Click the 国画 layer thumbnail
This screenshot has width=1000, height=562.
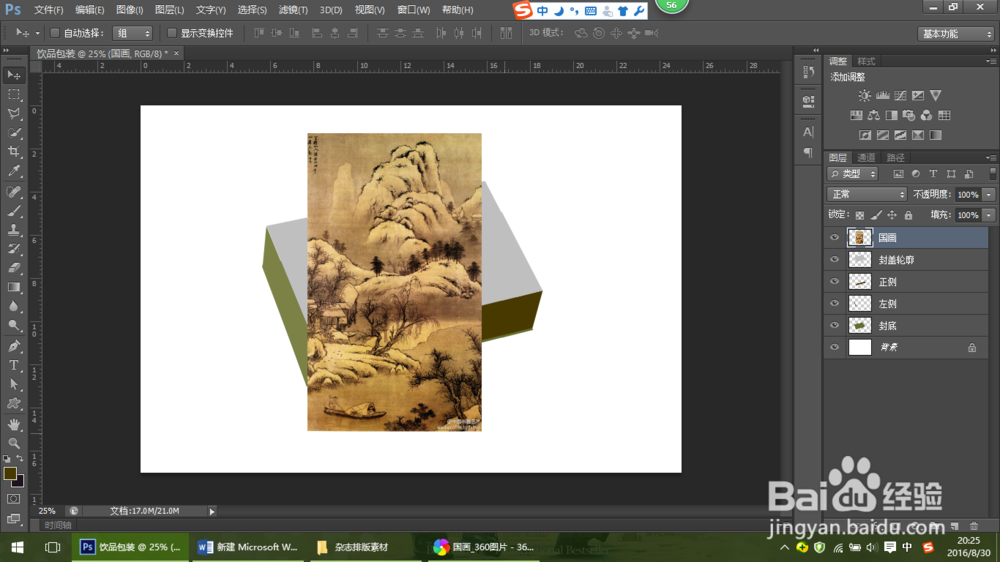click(x=860, y=237)
